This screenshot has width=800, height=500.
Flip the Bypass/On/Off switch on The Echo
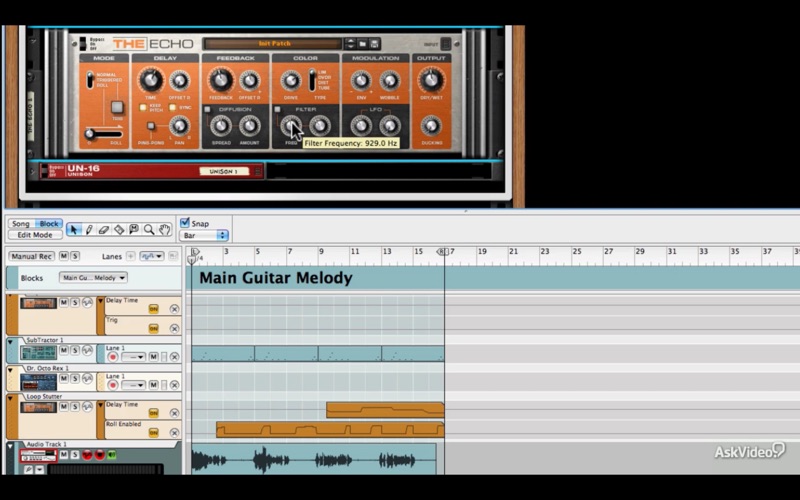83,44
